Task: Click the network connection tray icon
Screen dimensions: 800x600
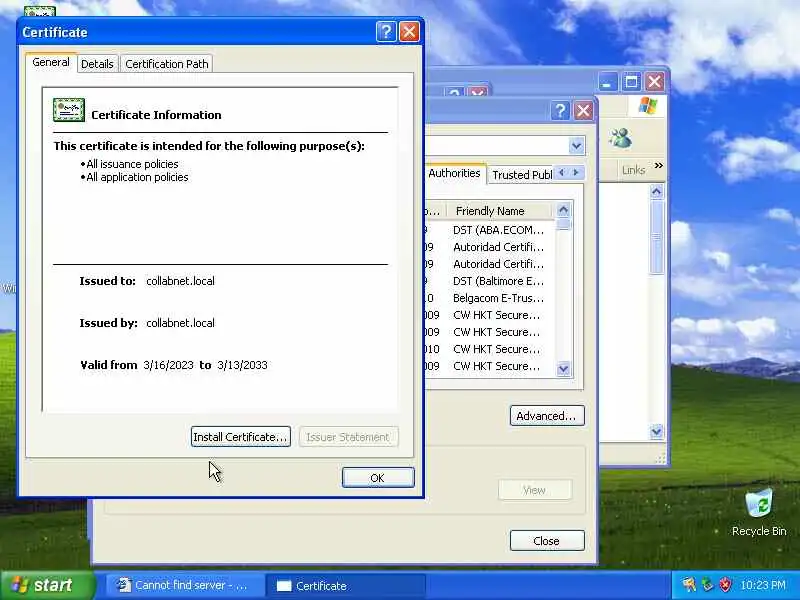Action: tap(707, 585)
